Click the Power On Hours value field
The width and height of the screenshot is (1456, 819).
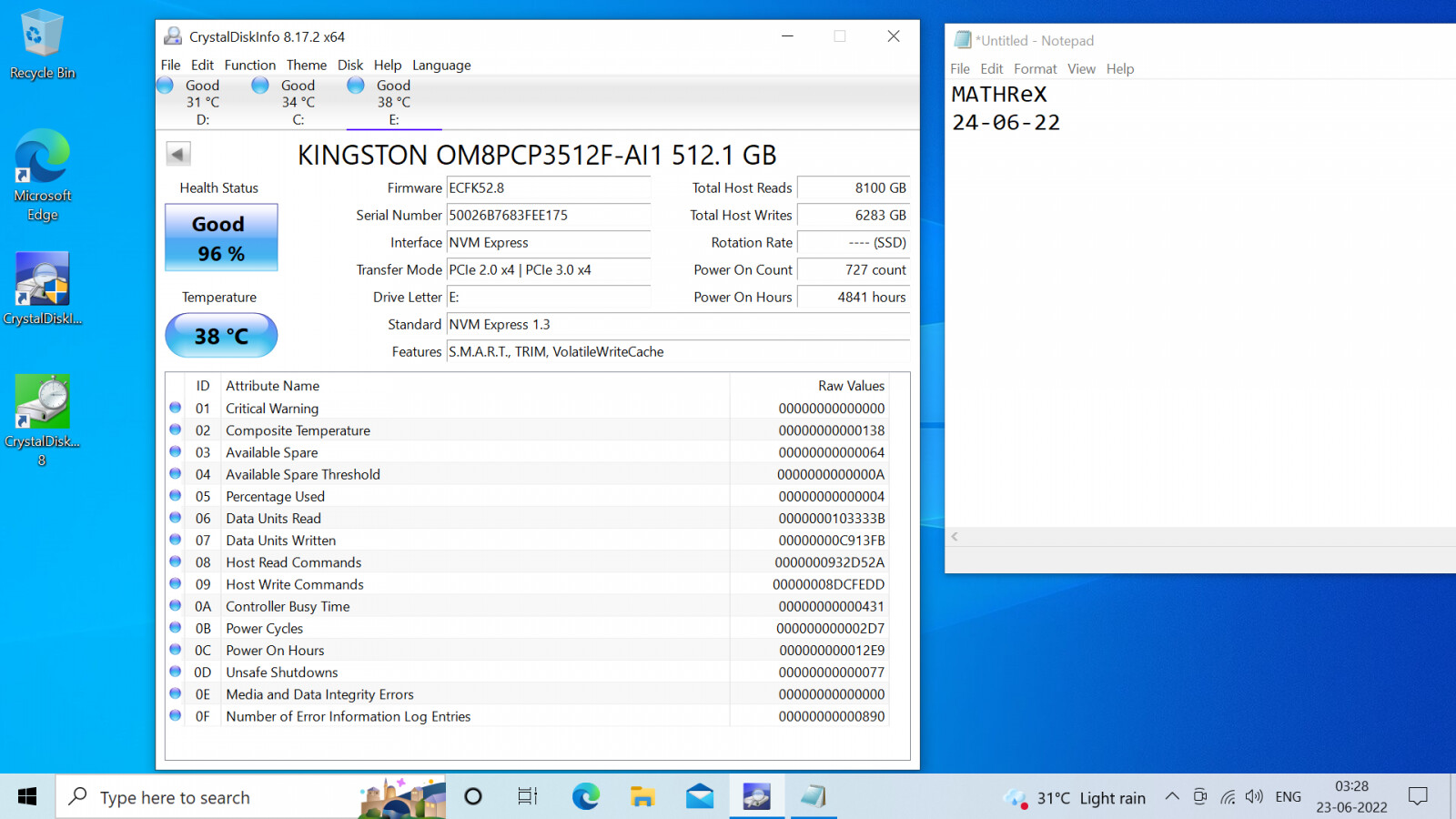point(854,298)
